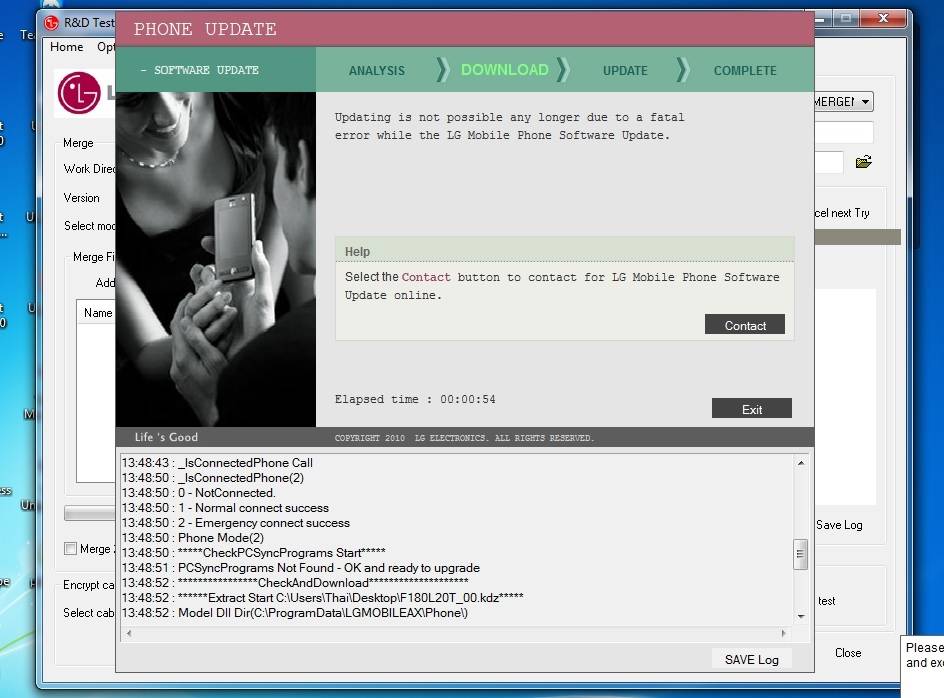Click the '0 - NotConnected.' log line
Screen dimensions: 944x698
[x=199, y=493]
